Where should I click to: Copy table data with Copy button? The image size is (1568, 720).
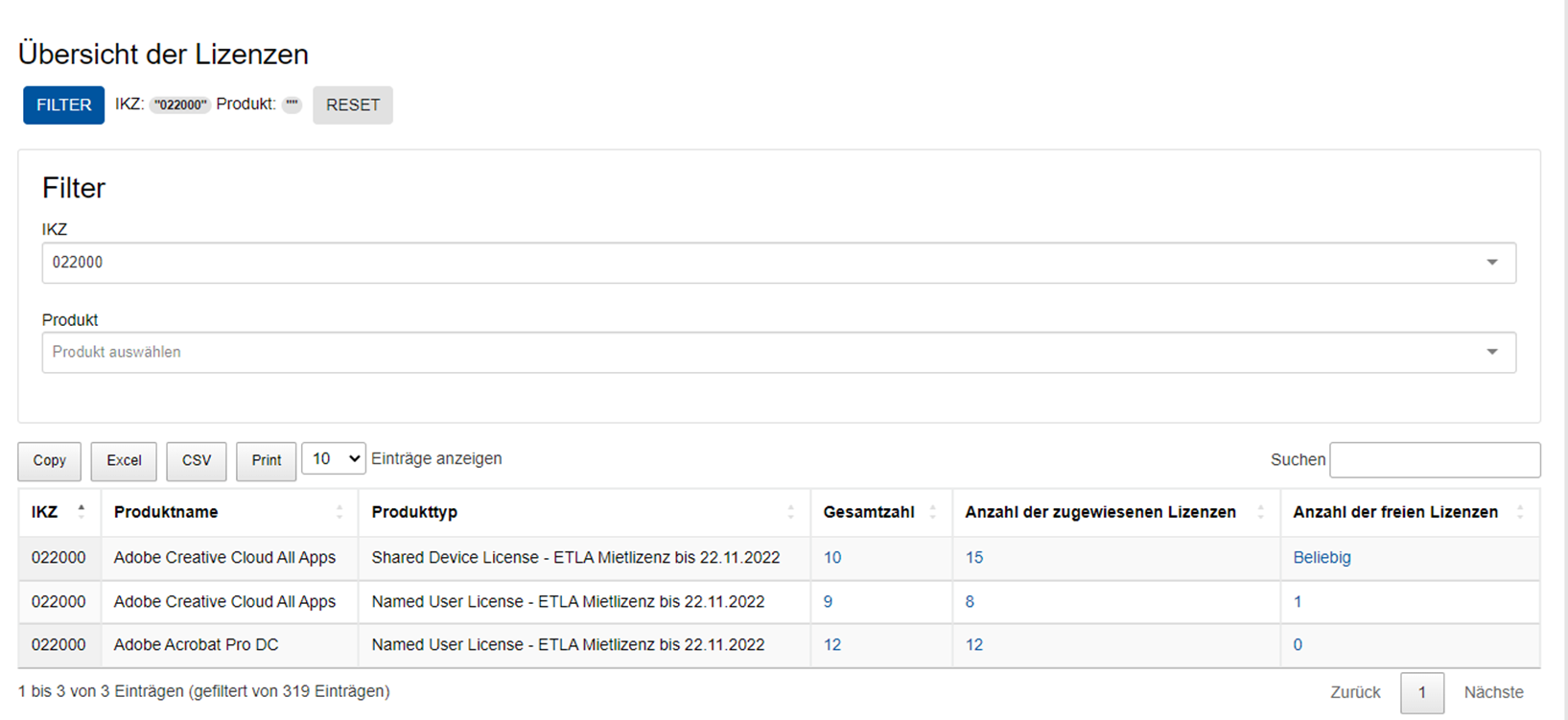(49, 461)
